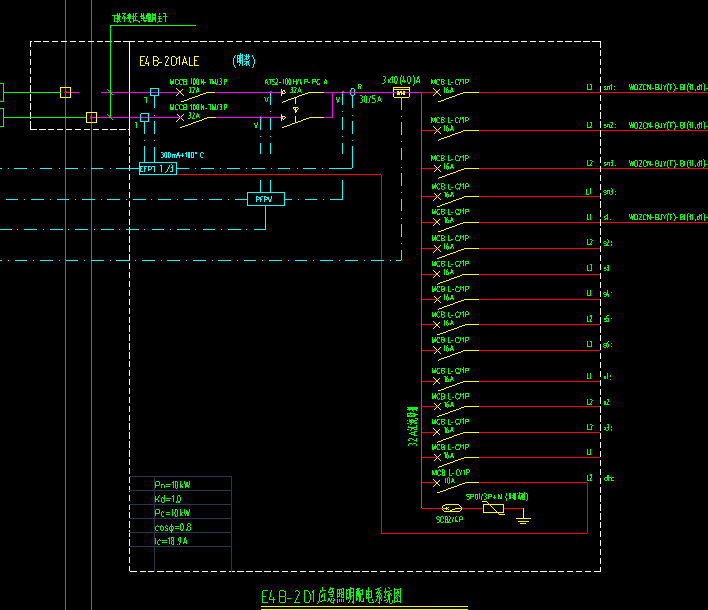Image resolution: width=708 pixels, height=610 pixels.
Task: Click the yellow kWh meter symbol under 3x10(40)A
Action: coord(401,93)
